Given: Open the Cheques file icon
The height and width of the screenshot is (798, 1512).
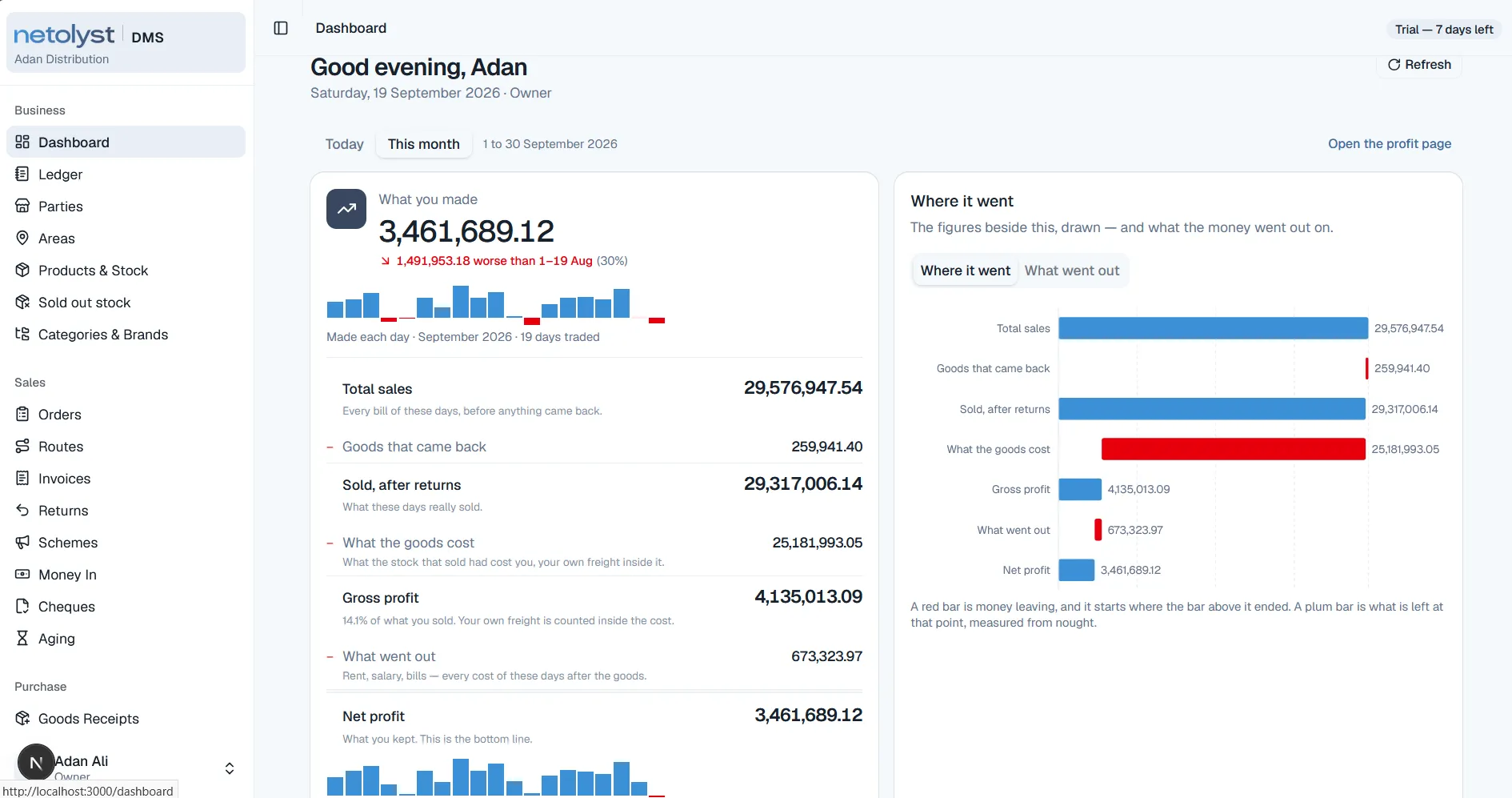Looking at the screenshot, I should (x=22, y=606).
